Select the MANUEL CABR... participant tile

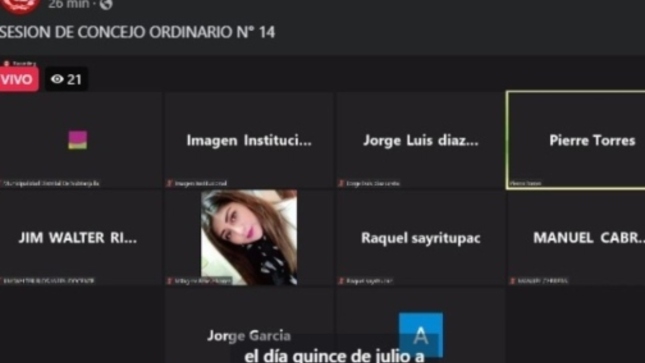(576, 237)
